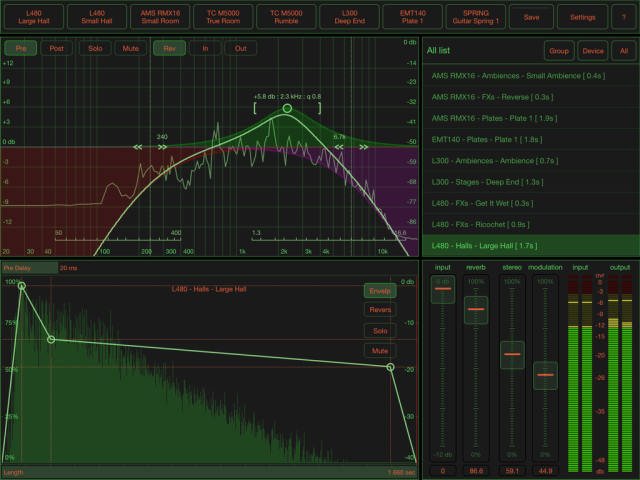Select AMS RMX16 Small Ambience impulse
Viewport: 640px width, 480px height.
click(x=530, y=76)
